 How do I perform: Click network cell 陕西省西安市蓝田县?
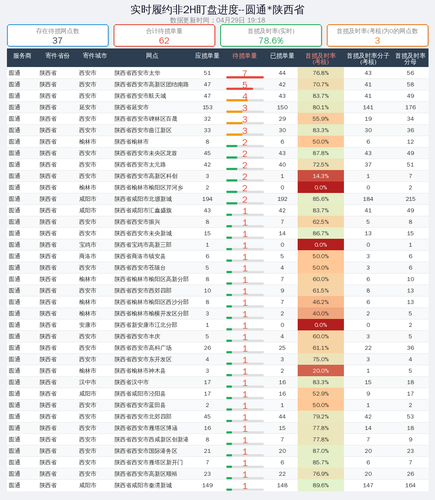click(140, 405)
